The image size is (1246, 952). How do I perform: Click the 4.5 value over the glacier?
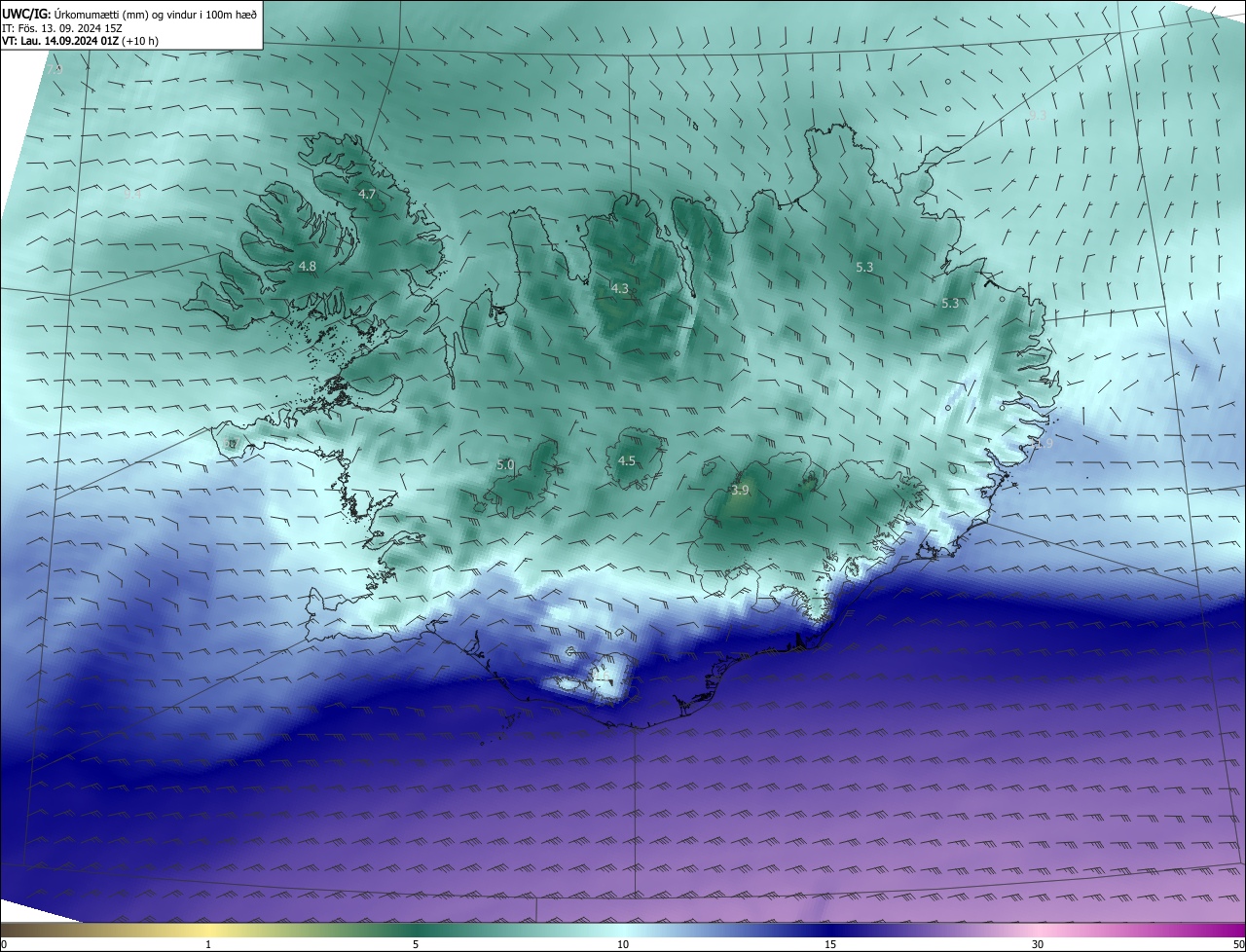[x=627, y=461]
